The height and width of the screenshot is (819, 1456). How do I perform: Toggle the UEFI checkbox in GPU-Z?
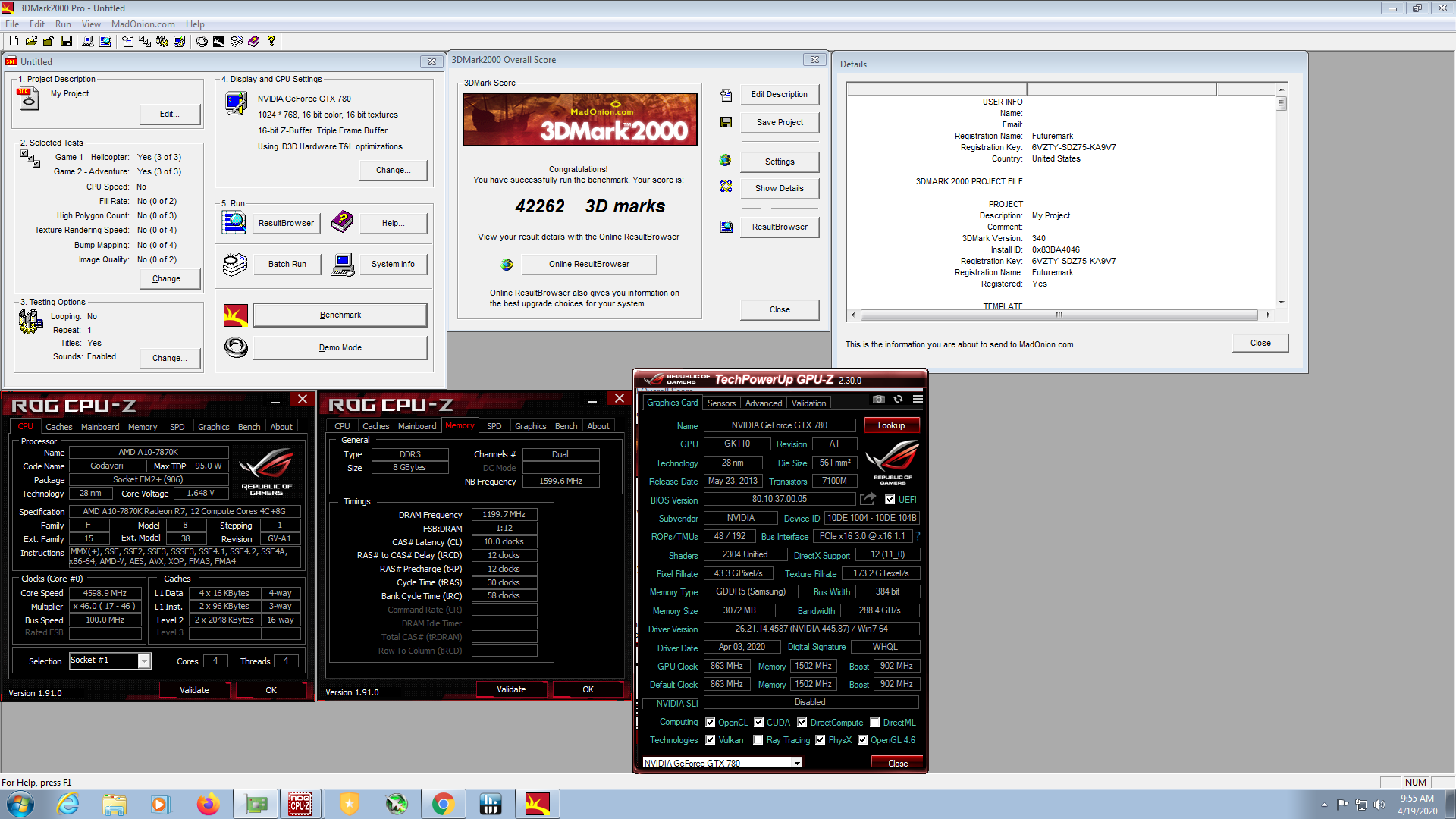890,500
